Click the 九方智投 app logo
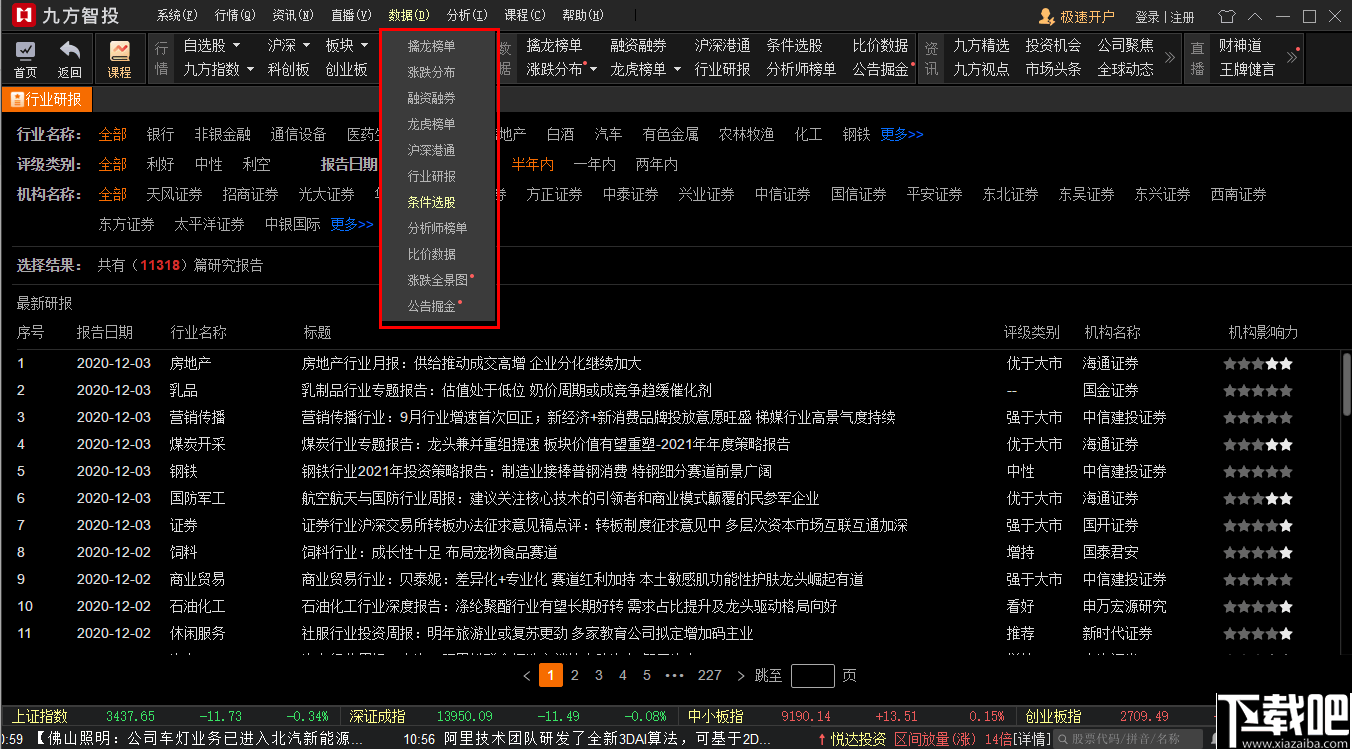Image resolution: width=1352 pixels, height=749 pixels. point(24,16)
